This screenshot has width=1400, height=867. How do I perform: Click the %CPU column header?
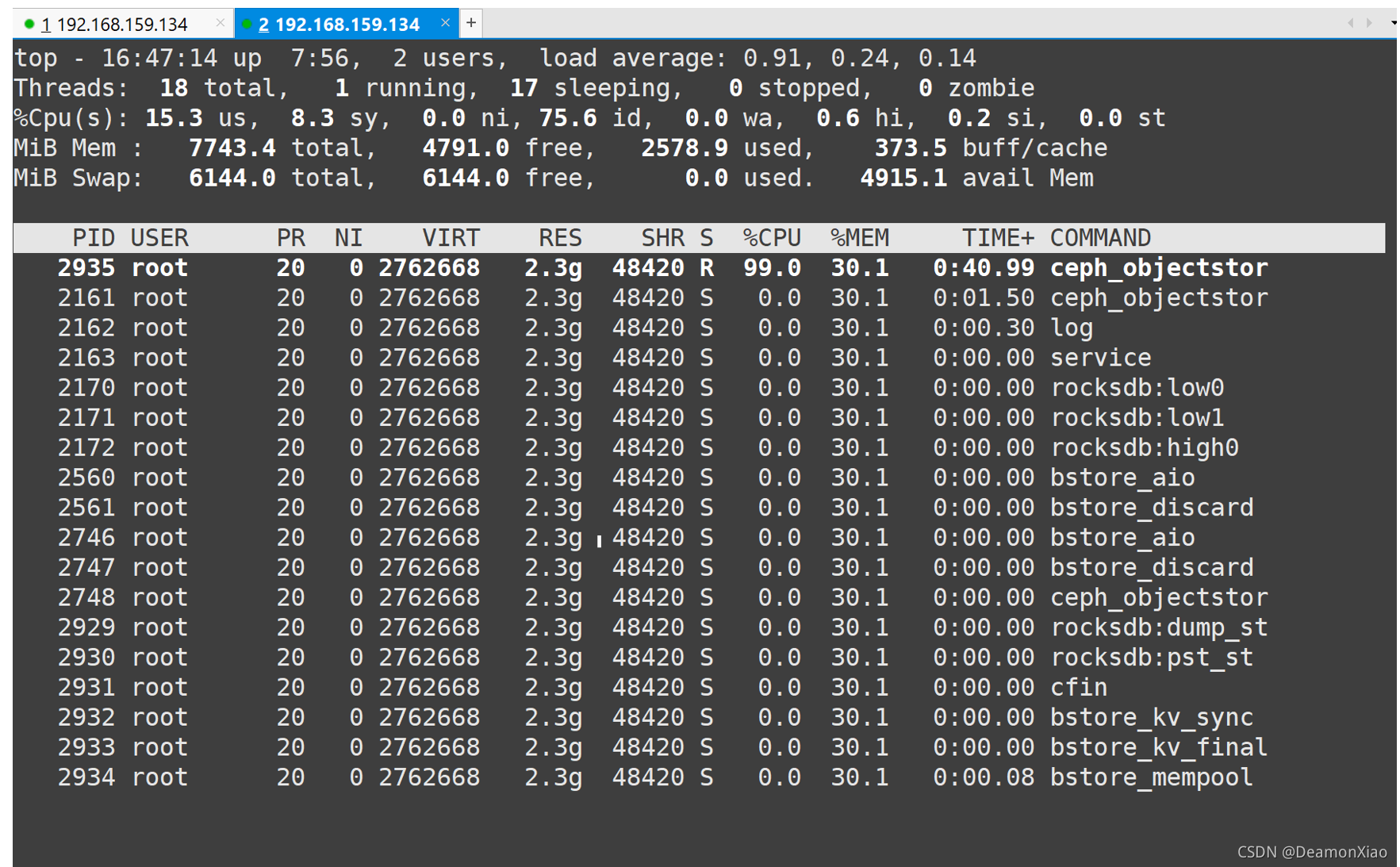point(772,238)
